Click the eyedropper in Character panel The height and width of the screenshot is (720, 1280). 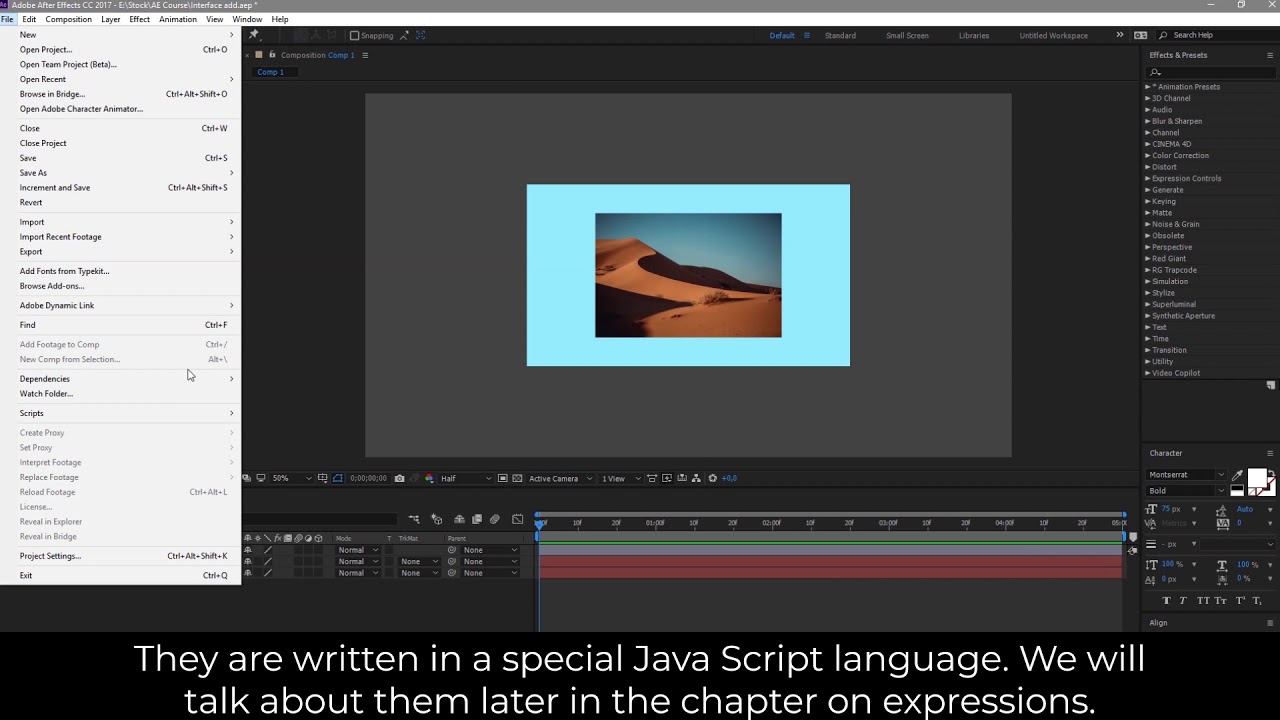[x=1237, y=475]
